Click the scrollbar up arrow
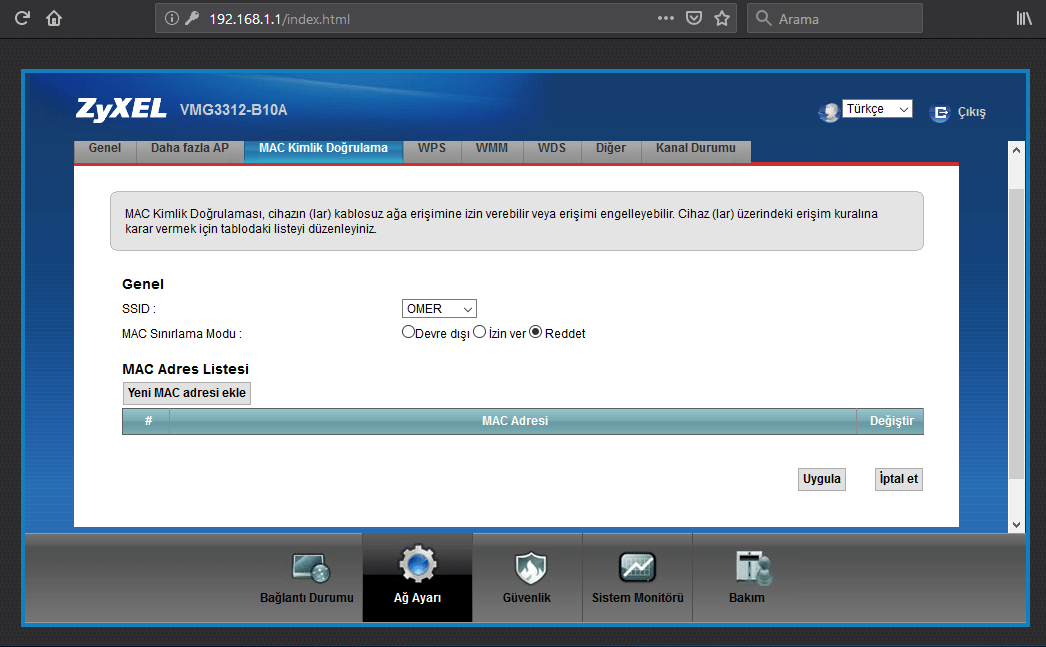 tap(1016, 150)
